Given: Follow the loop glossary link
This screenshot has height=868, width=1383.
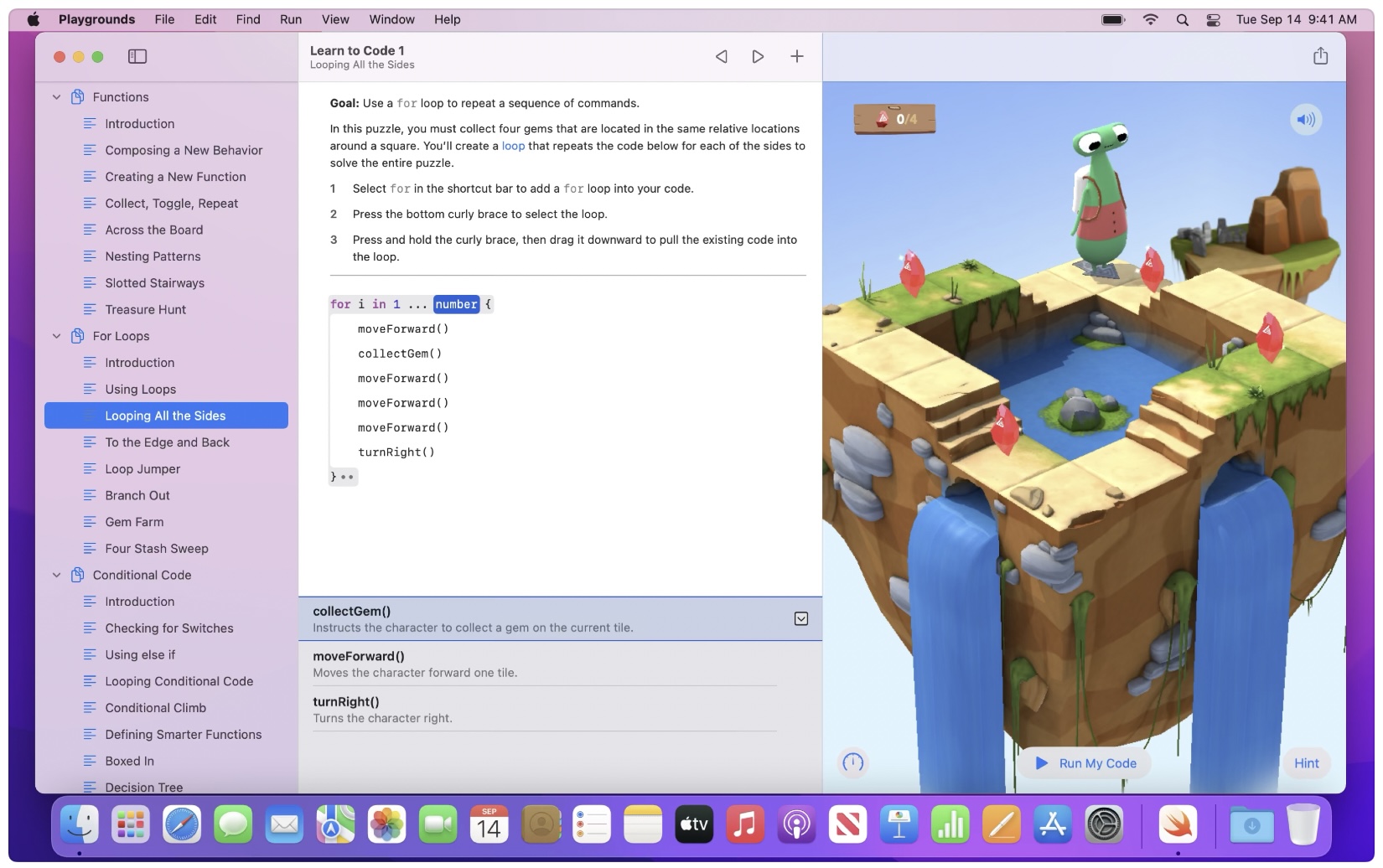Looking at the screenshot, I should [513, 146].
